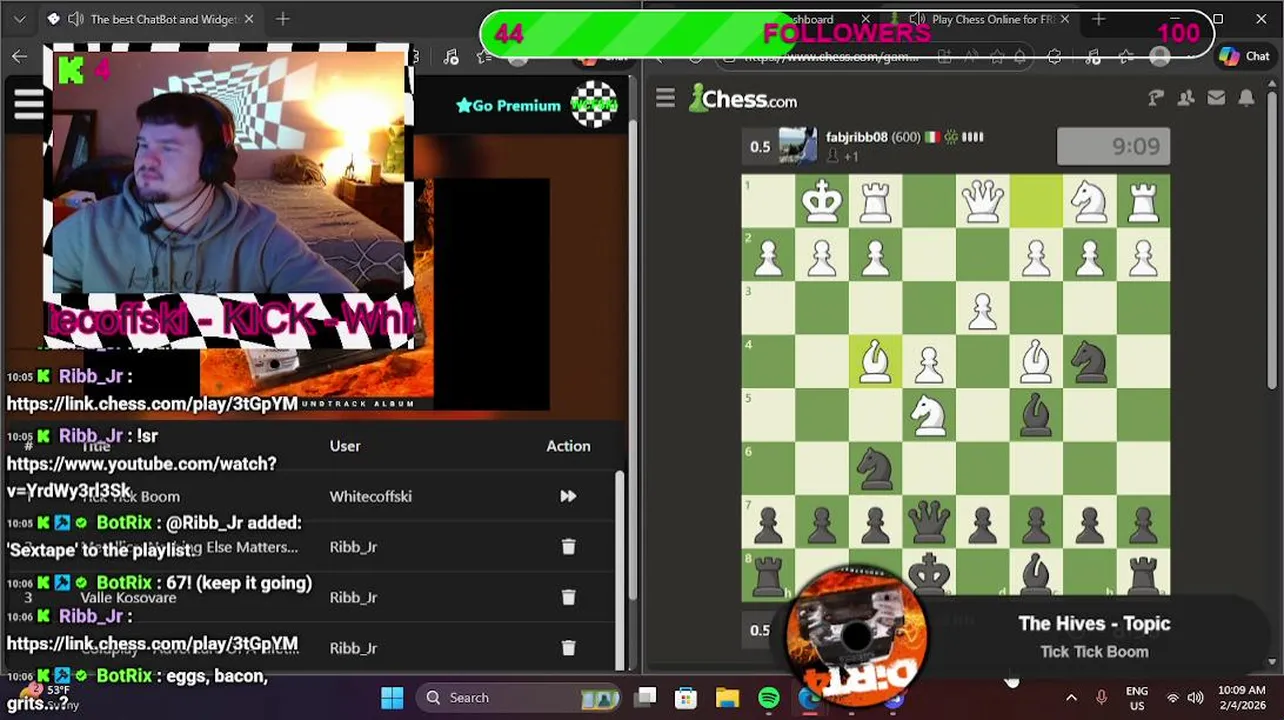This screenshot has width=1284, height=720.
Task: Open File Explorer from the taskbar
Action: coord(727,697)
